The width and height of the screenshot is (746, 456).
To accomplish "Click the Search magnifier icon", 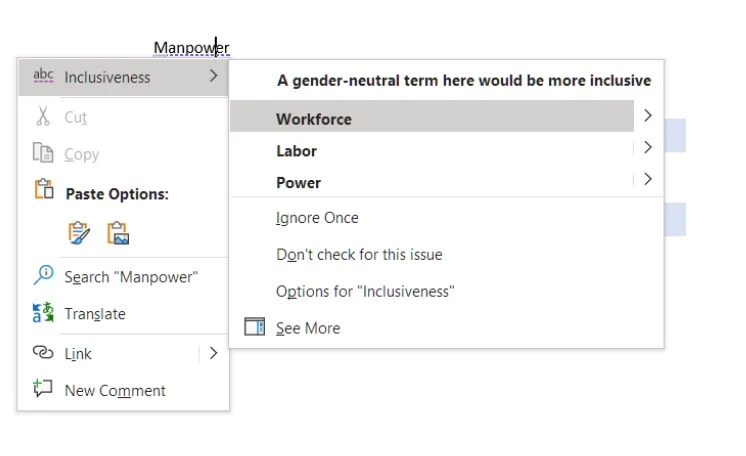I will click(43, 276).
